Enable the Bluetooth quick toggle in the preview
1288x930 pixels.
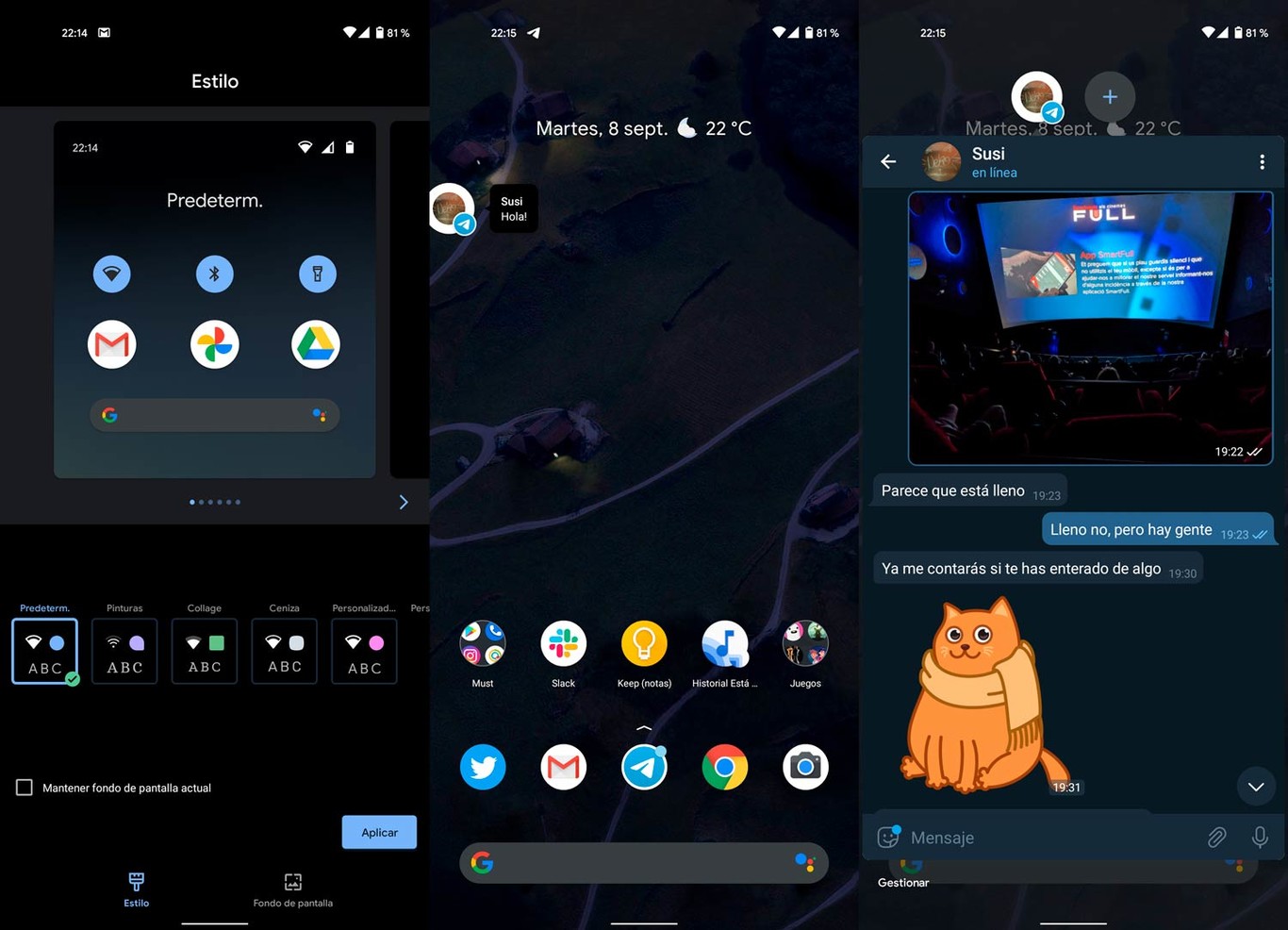click(x=214, y=274)
